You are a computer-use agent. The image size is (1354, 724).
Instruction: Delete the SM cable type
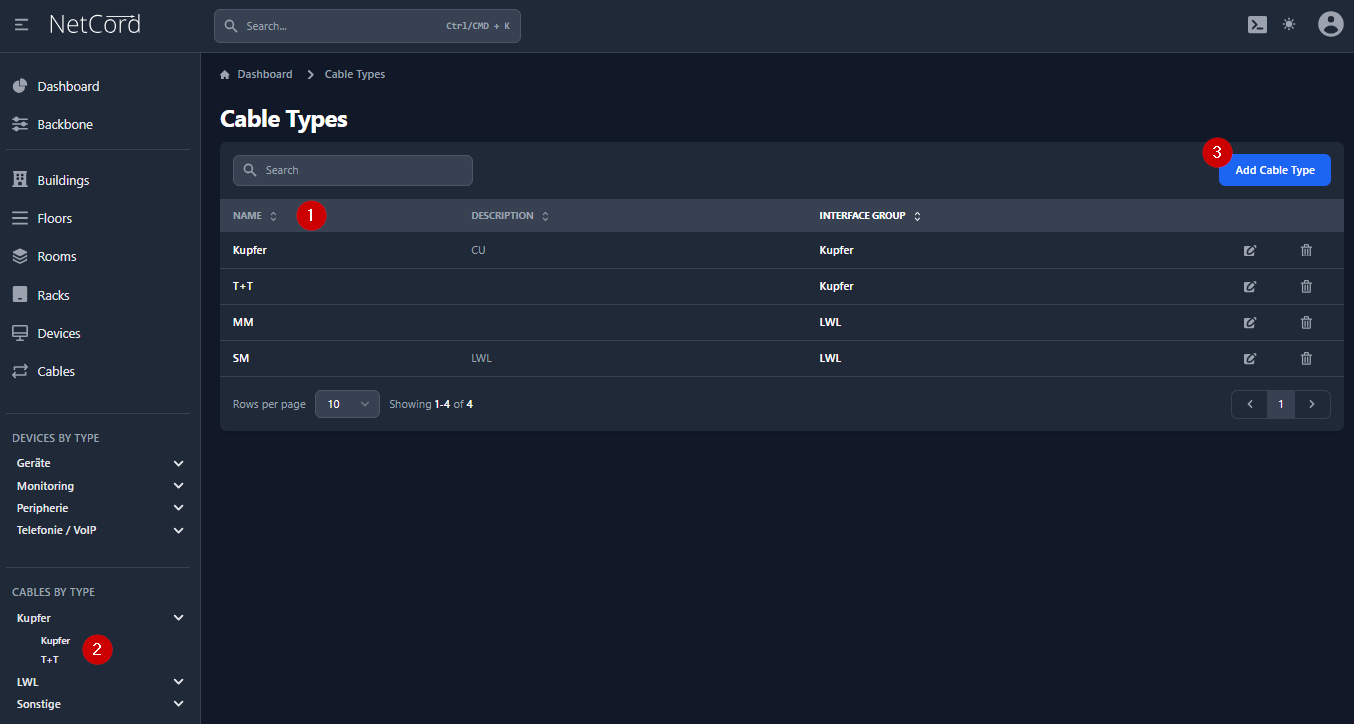coord(1306,358)
